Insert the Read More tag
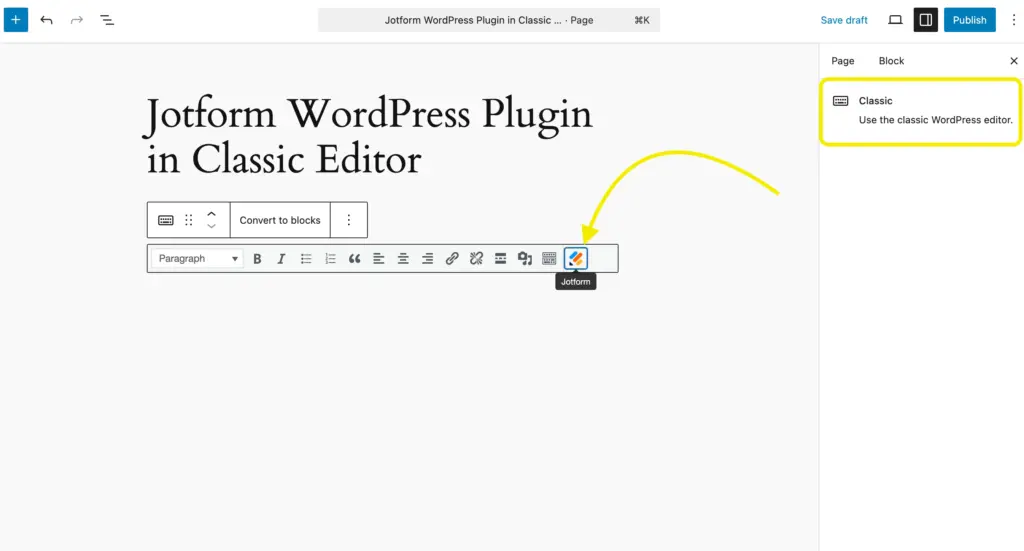This screenshot has width=1024, height=551. pos(500,259)
